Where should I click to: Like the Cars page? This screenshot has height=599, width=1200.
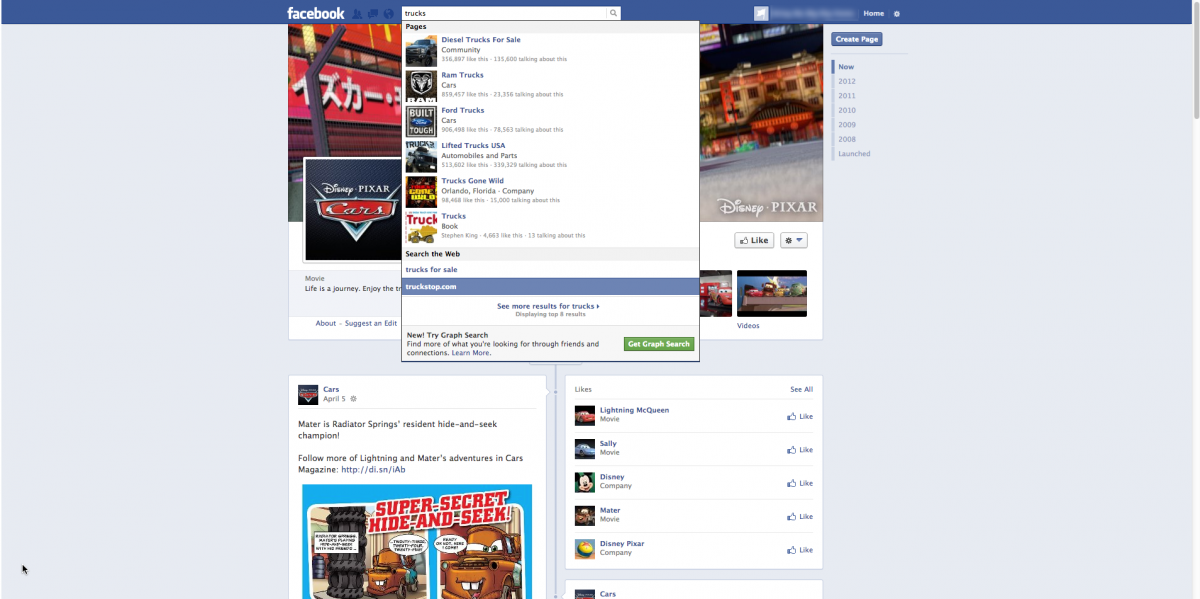click(x=754, y=240)
